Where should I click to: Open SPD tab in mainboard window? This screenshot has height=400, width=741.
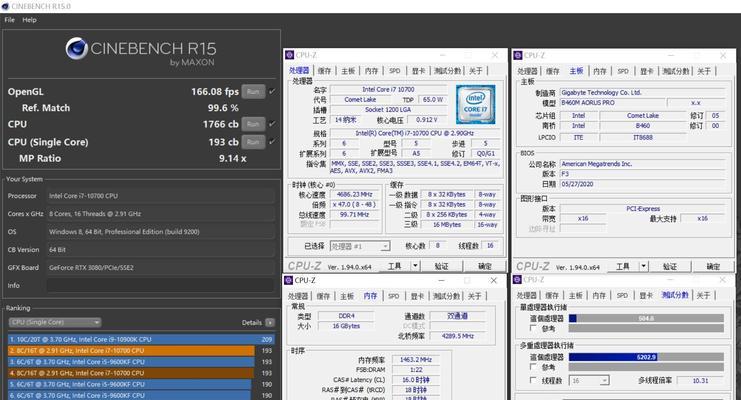(x=623, y=71)
